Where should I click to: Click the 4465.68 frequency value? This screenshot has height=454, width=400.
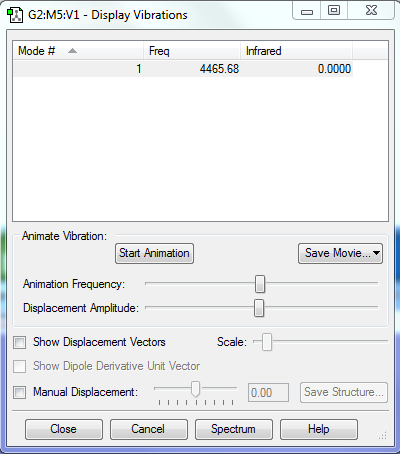coord(219,69)
